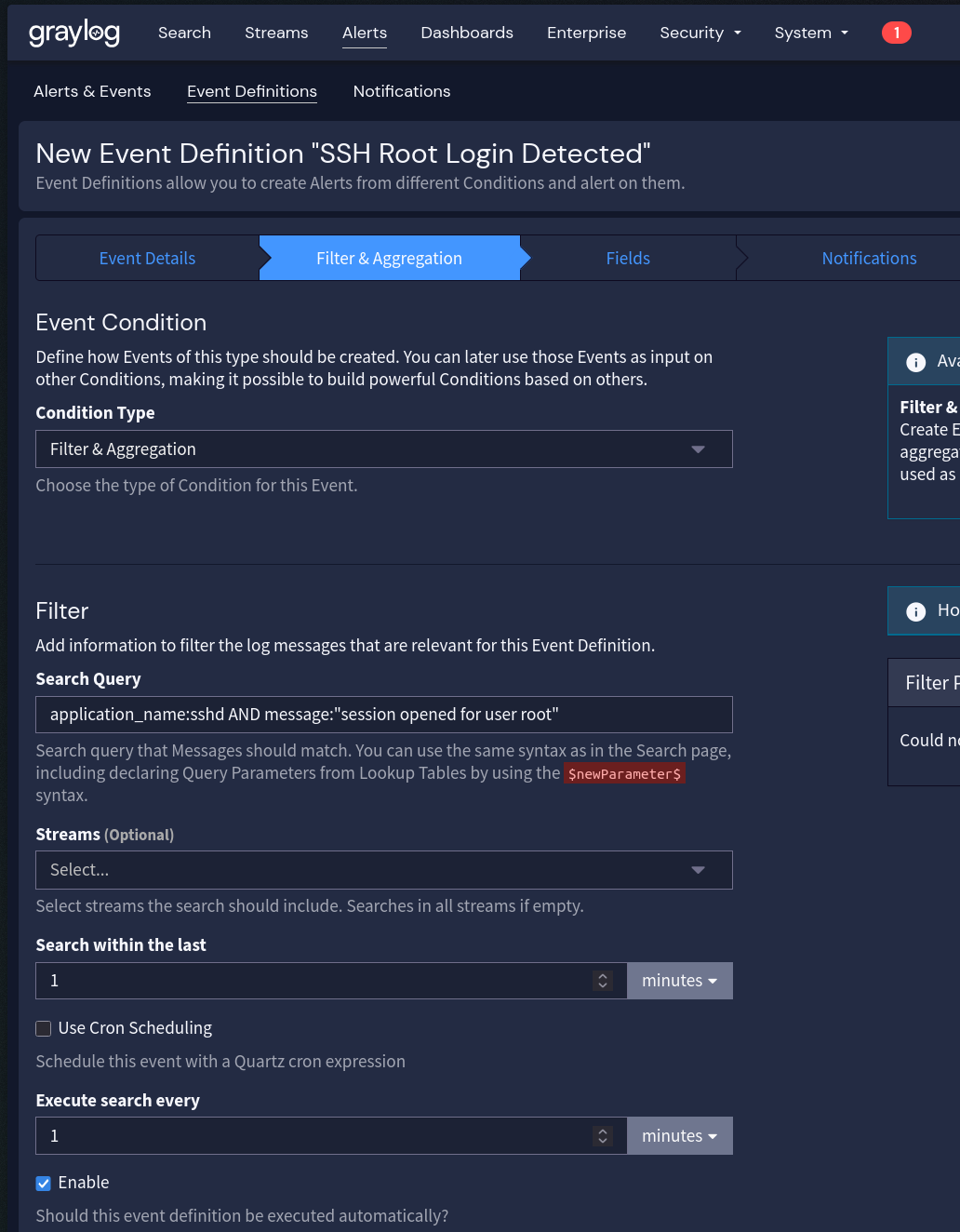Open the 'Search within the last' minutes unit dropdown
This screenshot has width=960, height=1232.
pyautogui.click(x=679, y=981)
